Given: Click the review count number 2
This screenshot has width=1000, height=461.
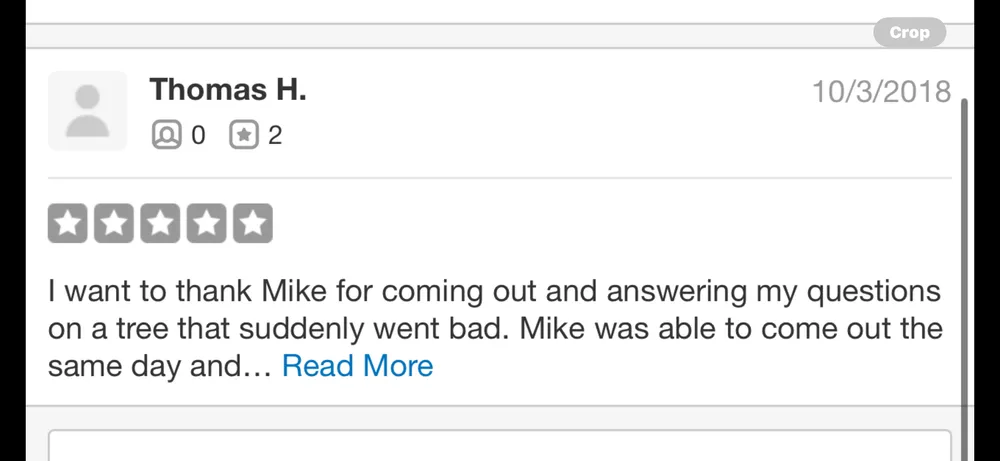Looking at the screenshot, I should (x=275, y=135).
